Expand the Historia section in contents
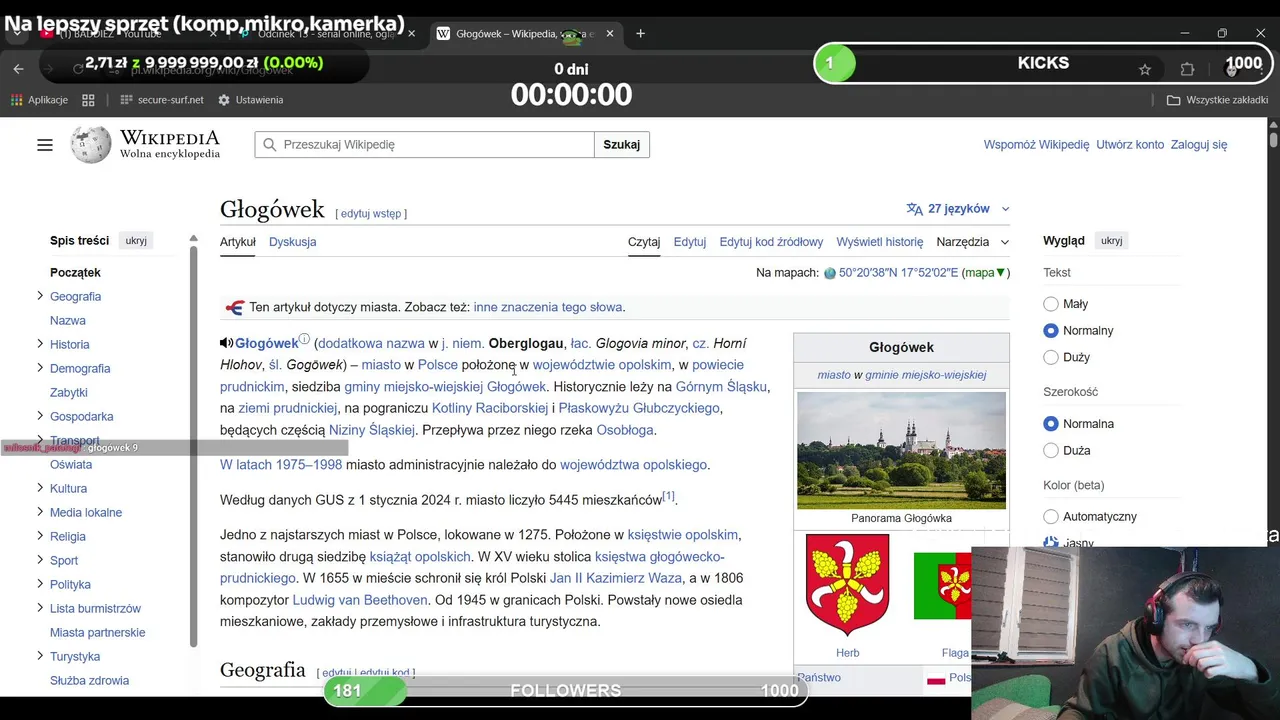Screen dimensions: 1280x720 pos(40,344)
